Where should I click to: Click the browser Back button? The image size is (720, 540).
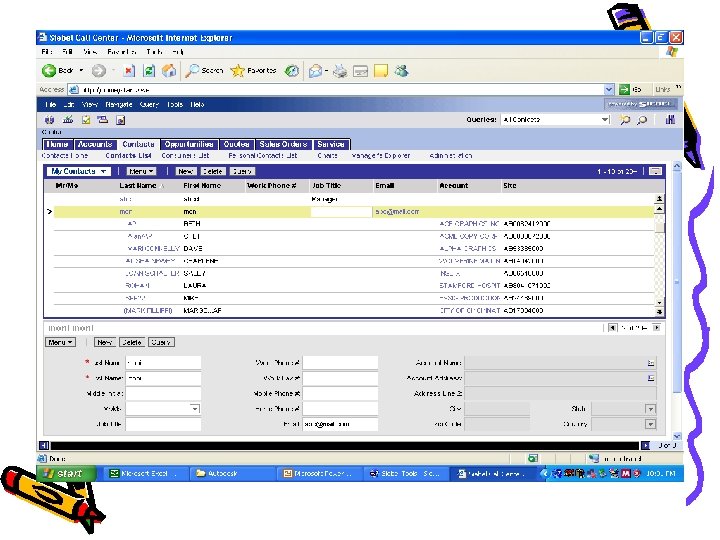coord(58,71)
